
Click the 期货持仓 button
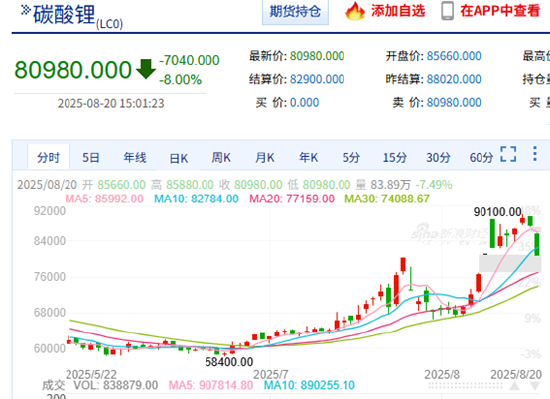[x=295, y=12]
